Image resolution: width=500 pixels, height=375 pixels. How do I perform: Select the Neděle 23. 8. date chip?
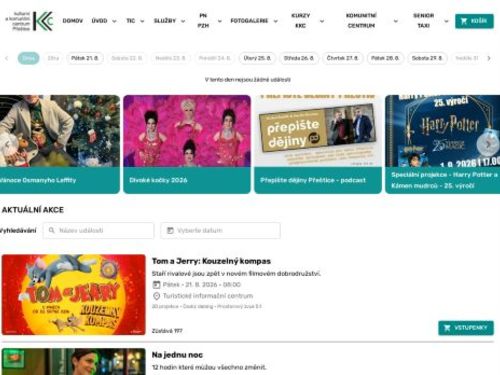pyautogui.click(x=170, y=58)
